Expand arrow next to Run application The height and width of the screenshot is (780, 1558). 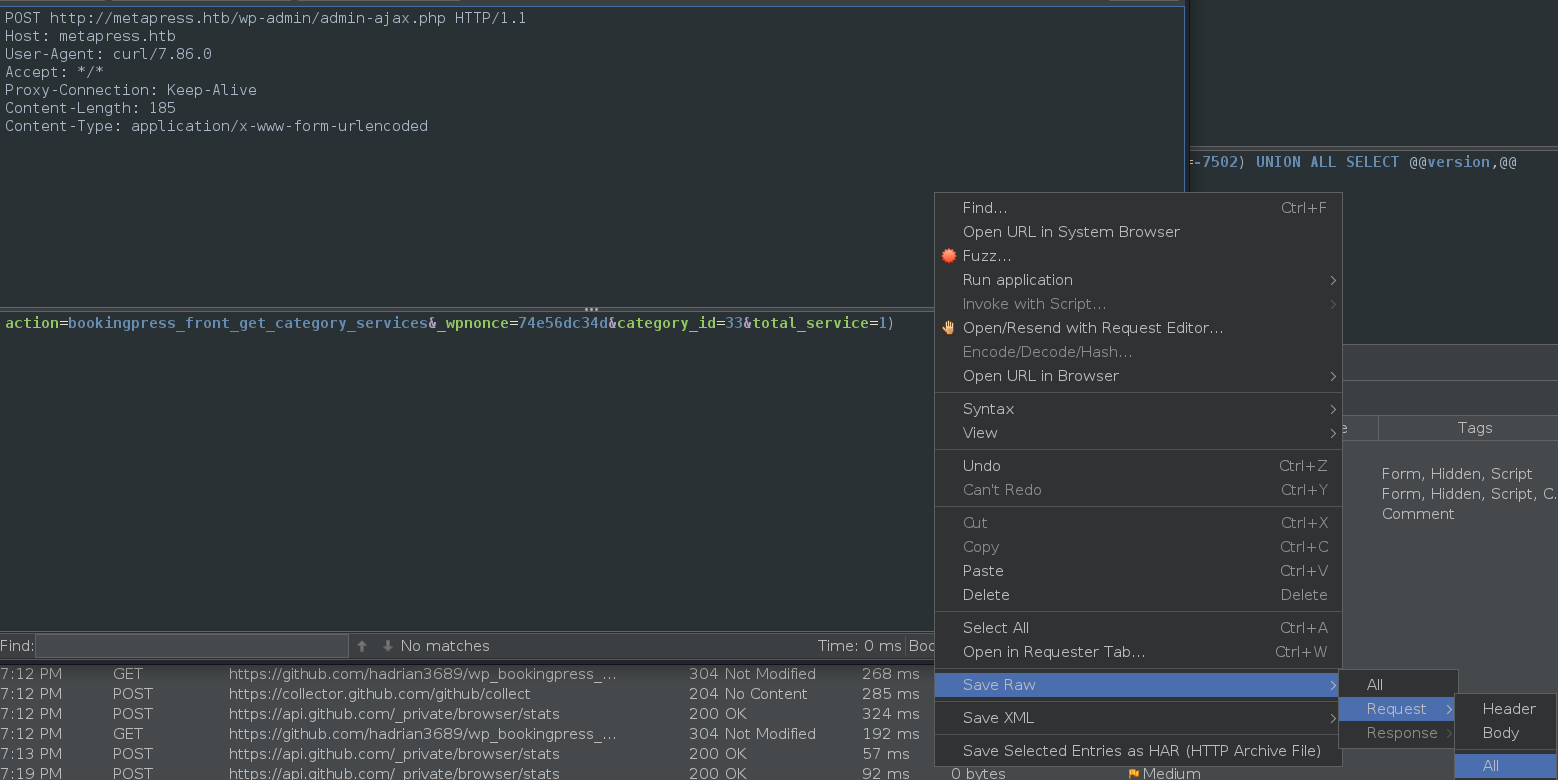click(1333, 280)
